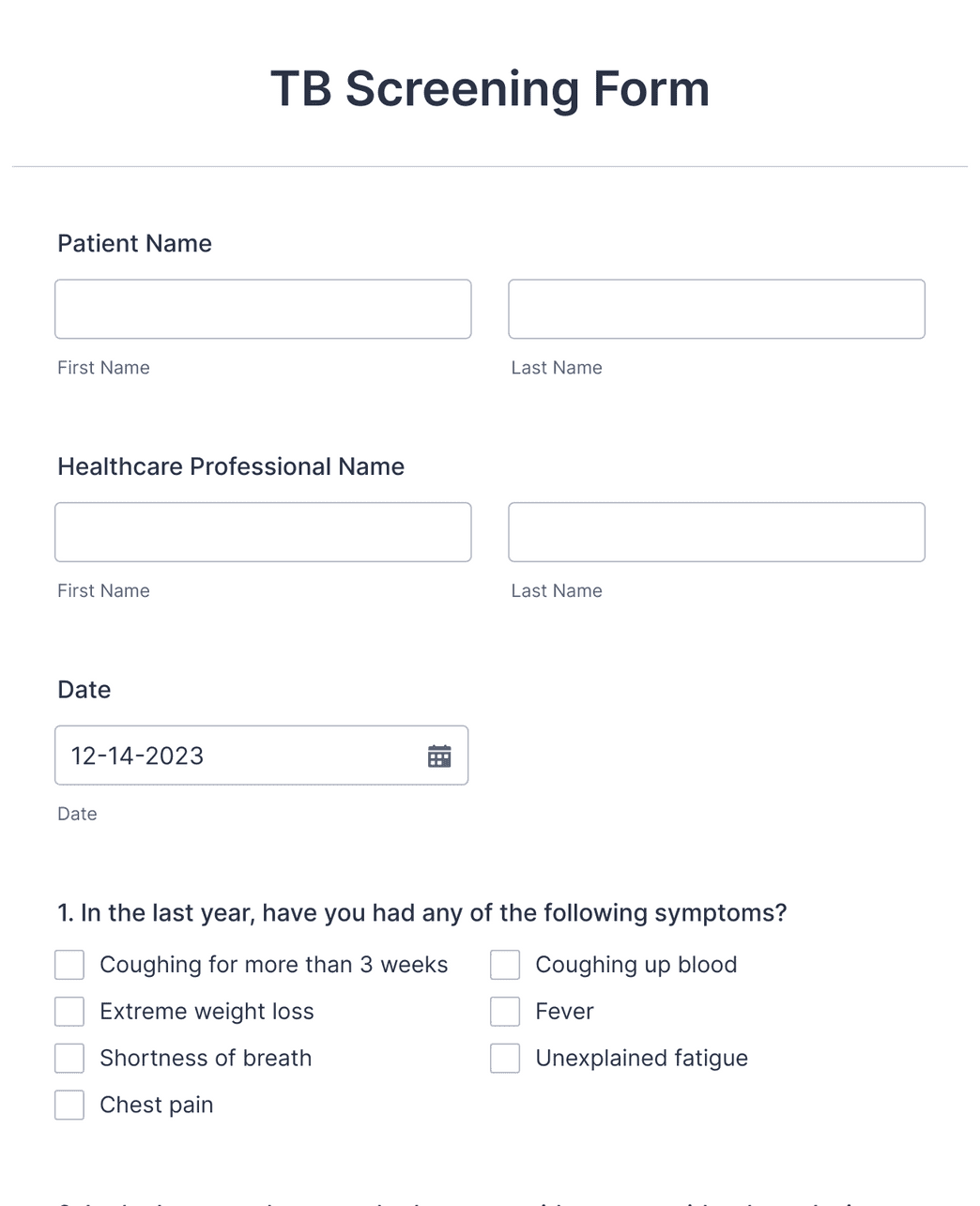Click the bold Date heading above date field
Viewport: 980px width, 1206px height.
click(84, 690)
